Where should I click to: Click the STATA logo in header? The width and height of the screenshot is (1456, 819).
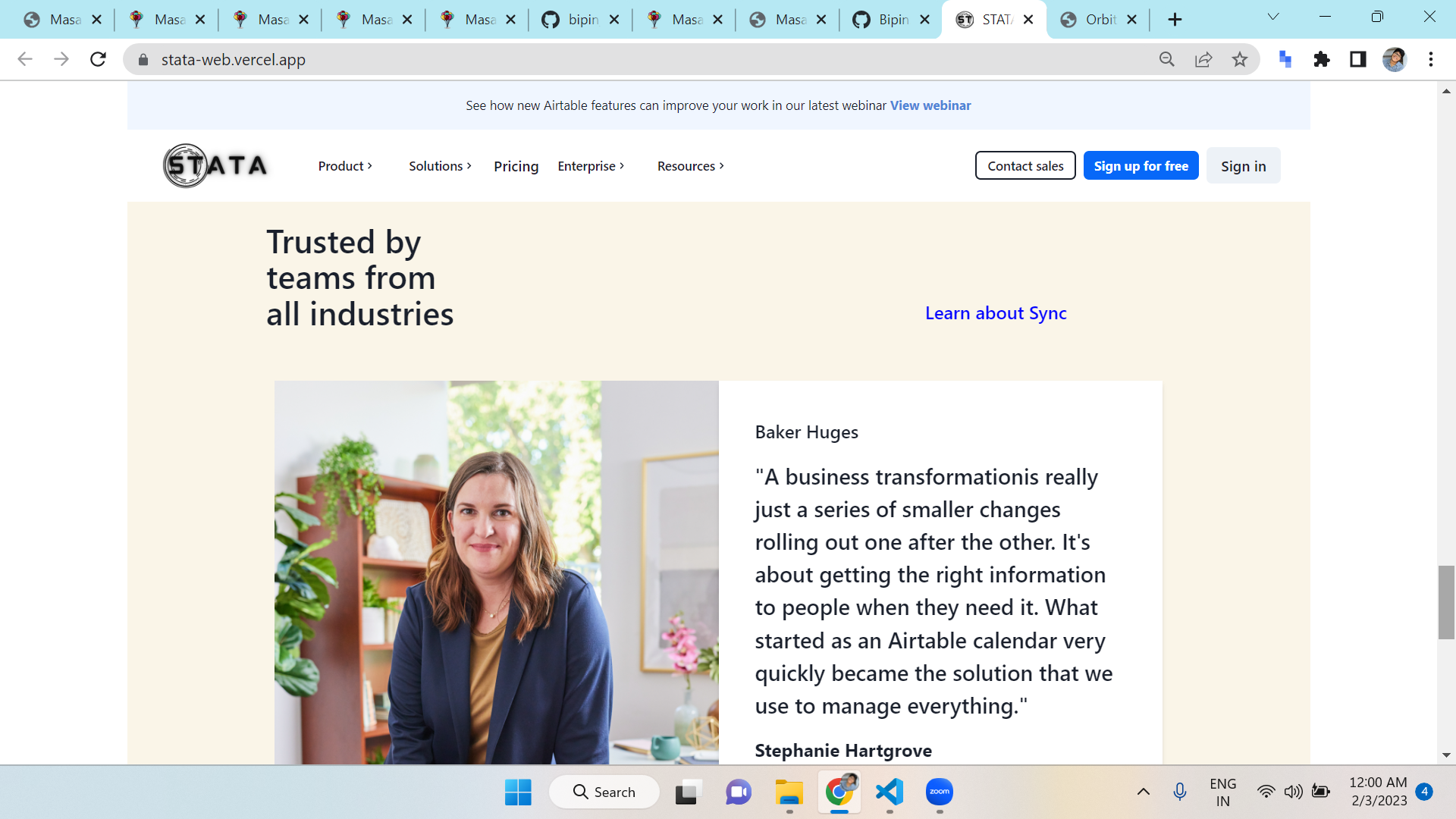pos(215,165)
